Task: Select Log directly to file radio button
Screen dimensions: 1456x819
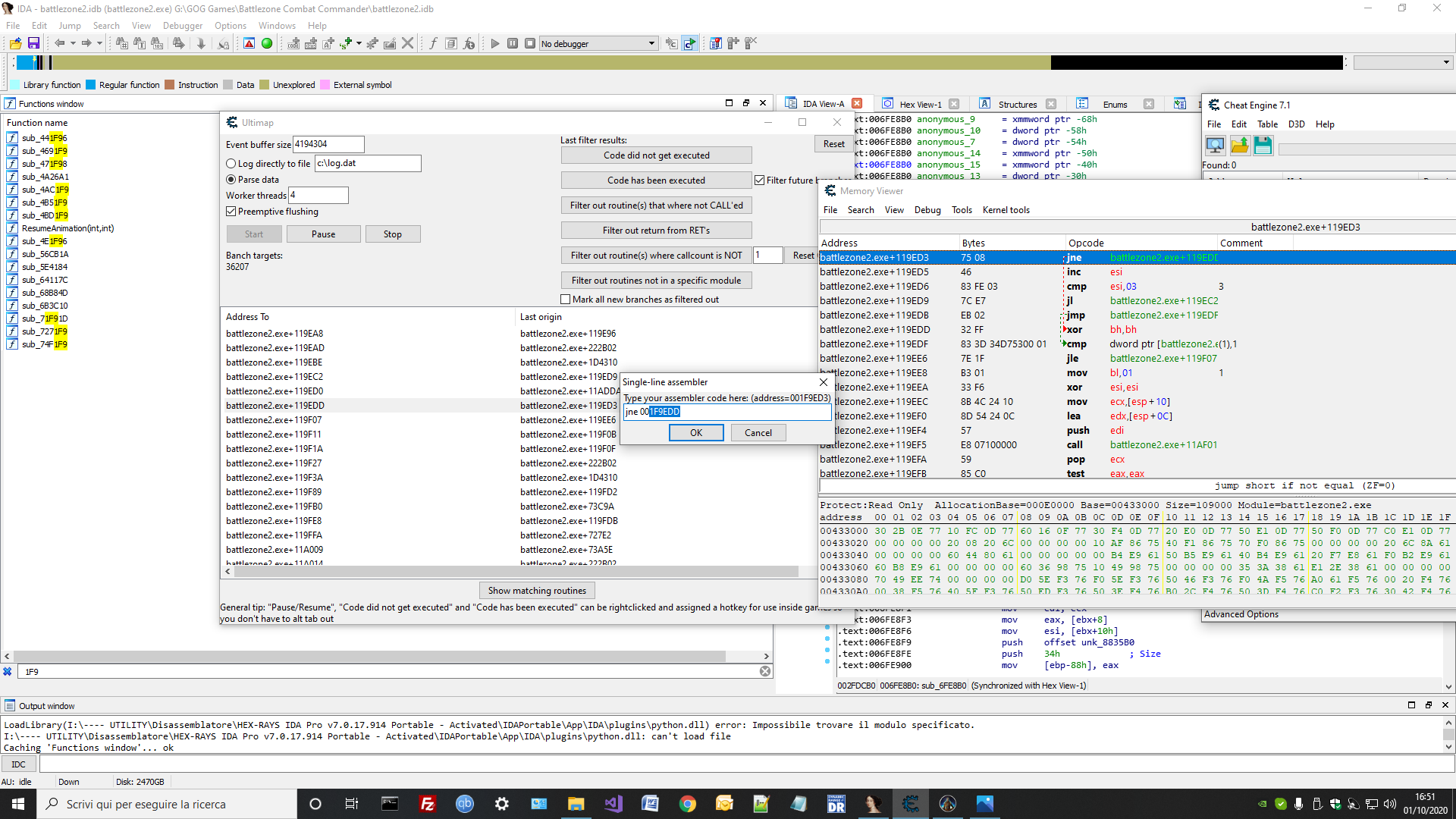Action: (231, 164)
